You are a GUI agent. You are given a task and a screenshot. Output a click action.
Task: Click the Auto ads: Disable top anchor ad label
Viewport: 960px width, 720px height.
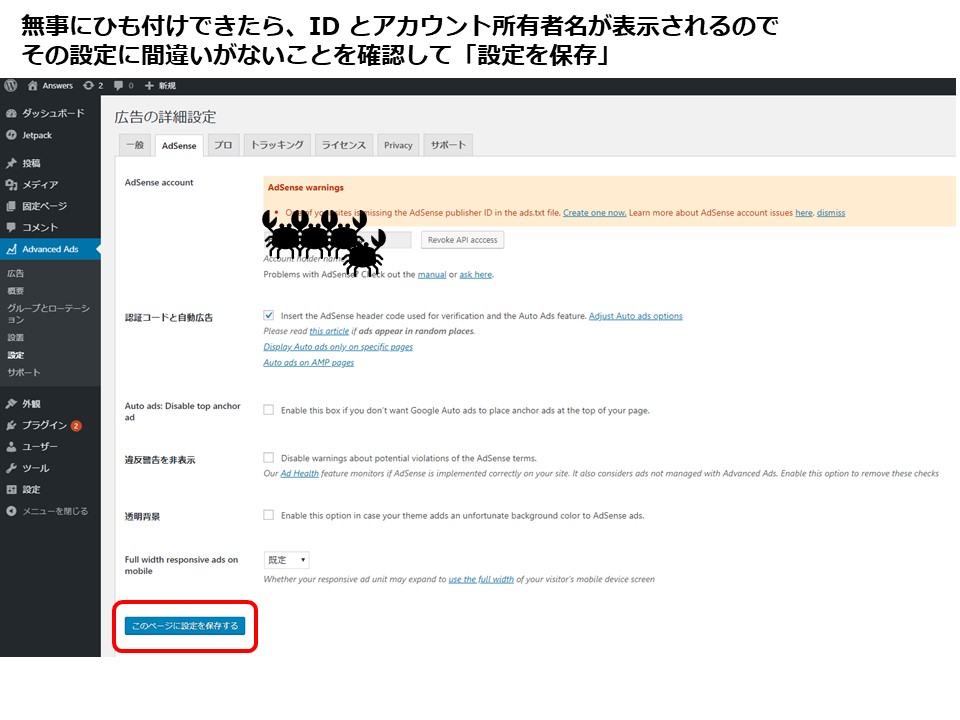[x=182, y=411]
